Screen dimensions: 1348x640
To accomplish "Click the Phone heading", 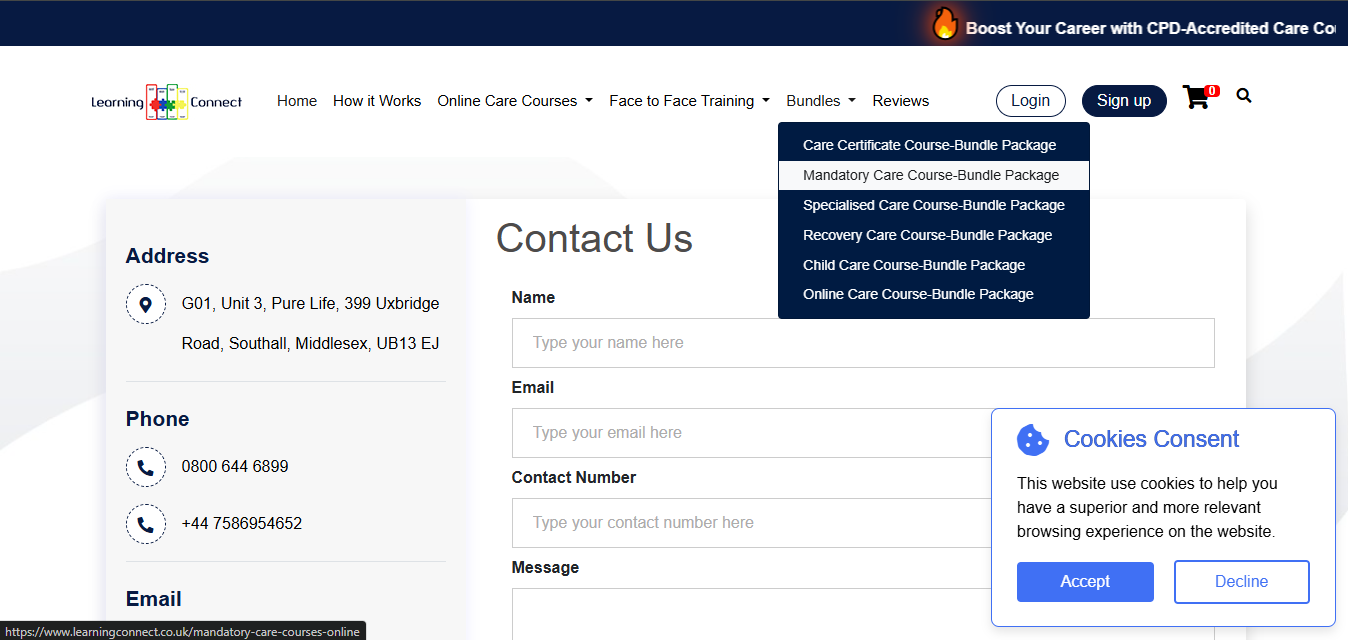I will point(157,419).
